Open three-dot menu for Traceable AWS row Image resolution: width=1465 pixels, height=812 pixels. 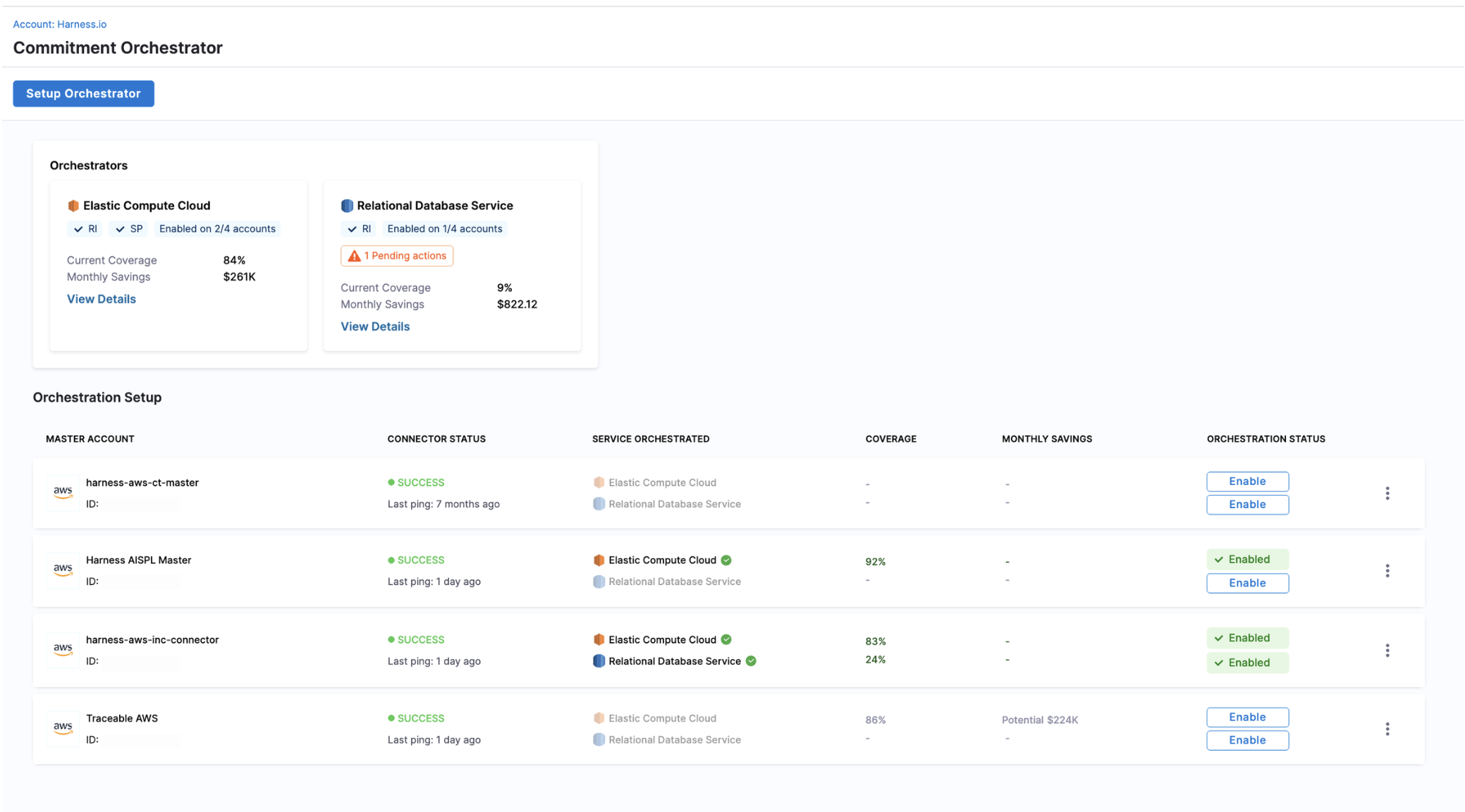click(x=1387, y=729)
